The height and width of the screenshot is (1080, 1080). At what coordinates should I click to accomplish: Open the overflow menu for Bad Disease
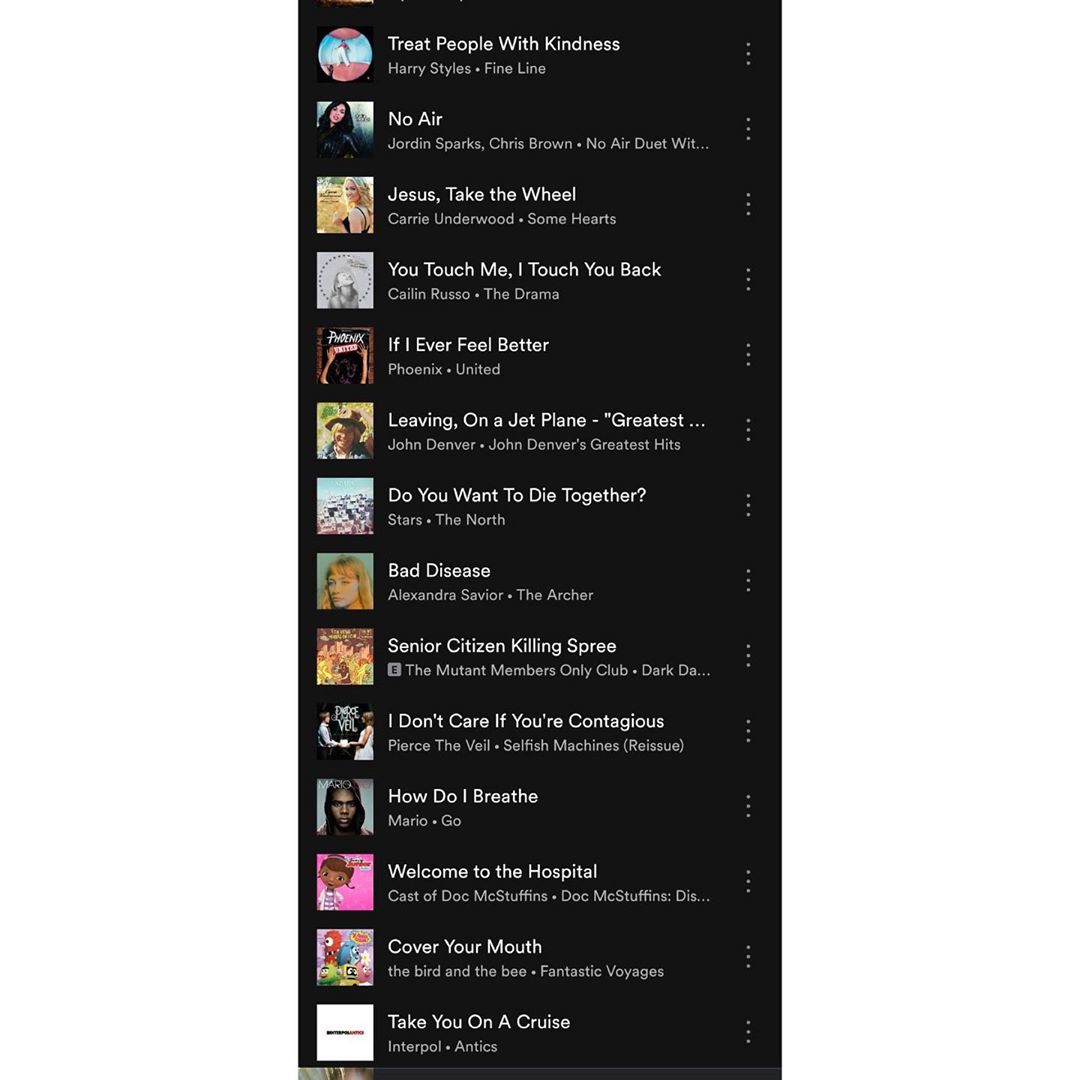pos(748,581)
